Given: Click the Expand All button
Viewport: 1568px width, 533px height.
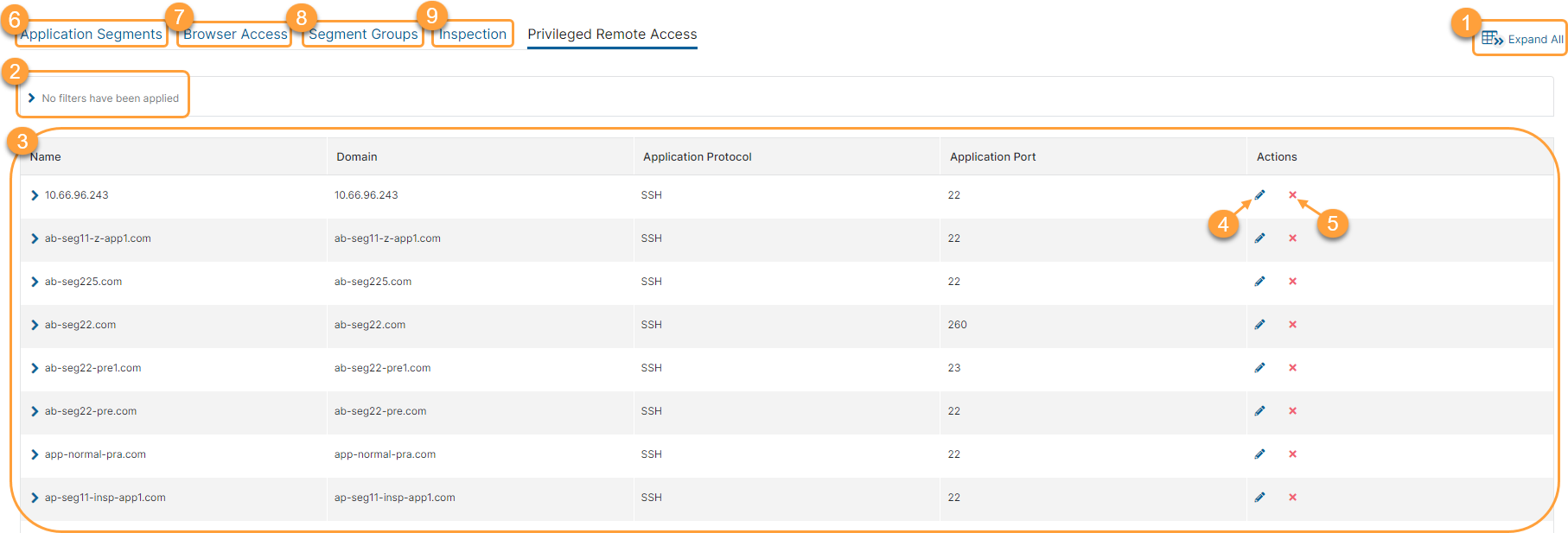Looking at the screenshot, I should (x=1522, y=40).
